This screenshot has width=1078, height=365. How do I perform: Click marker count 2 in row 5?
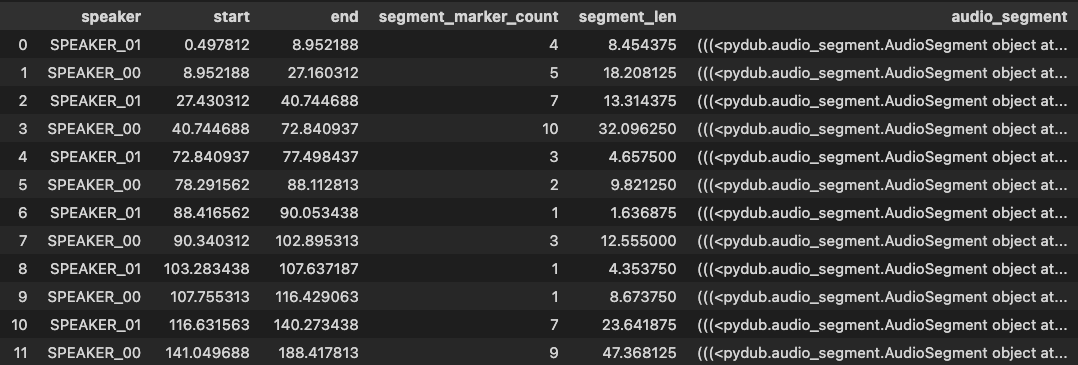[554, 185]
